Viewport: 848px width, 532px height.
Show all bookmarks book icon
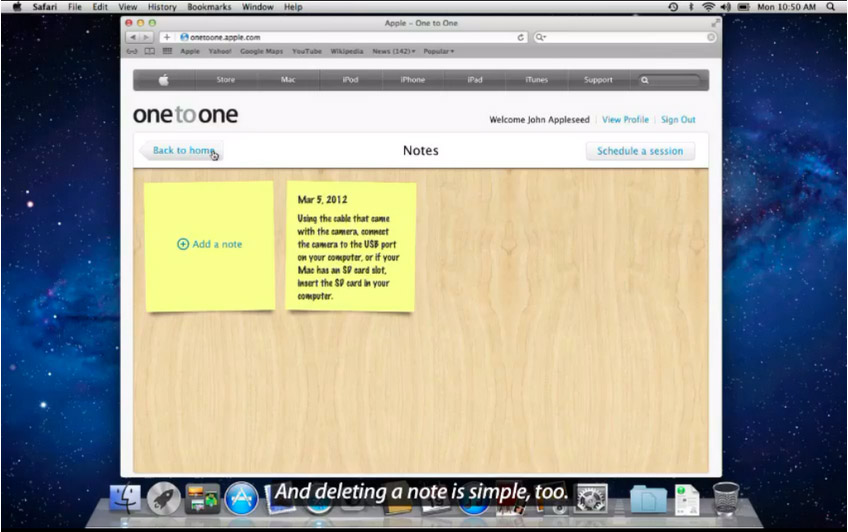point(150,51)
